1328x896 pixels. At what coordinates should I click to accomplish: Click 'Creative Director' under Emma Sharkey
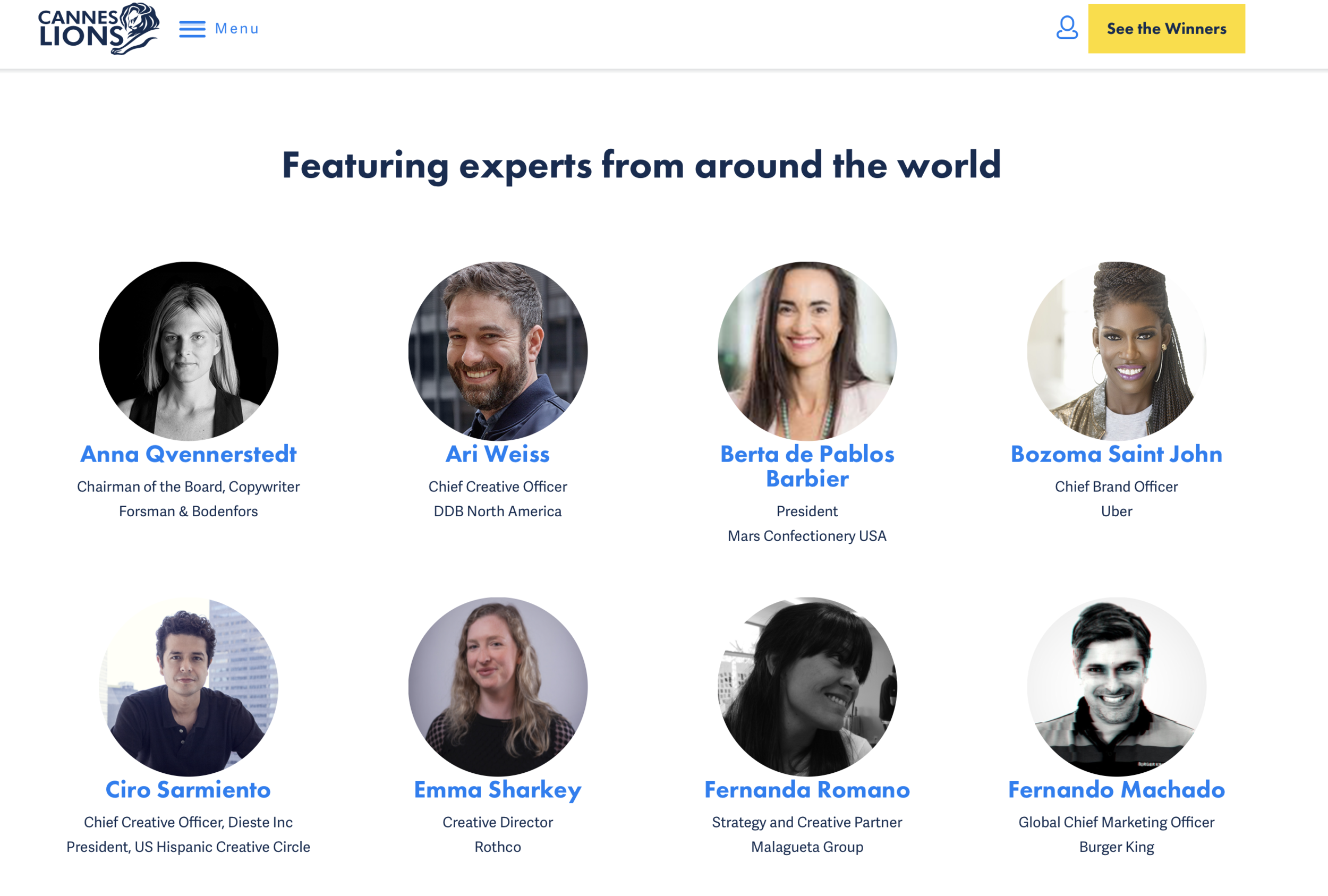tap(498, 822)
